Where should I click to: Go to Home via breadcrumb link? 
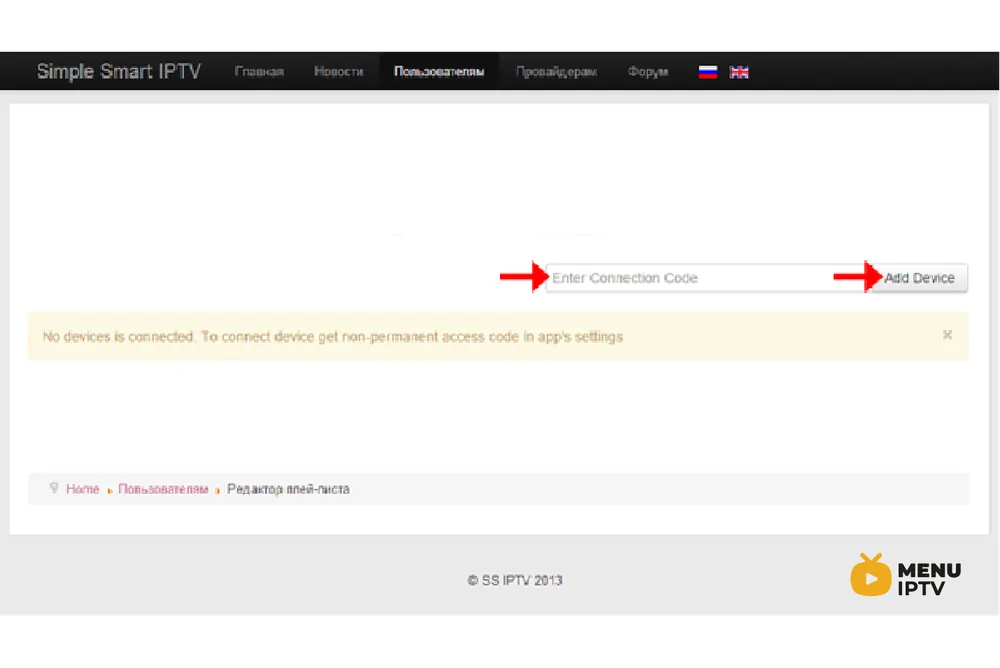click(83, 489)
